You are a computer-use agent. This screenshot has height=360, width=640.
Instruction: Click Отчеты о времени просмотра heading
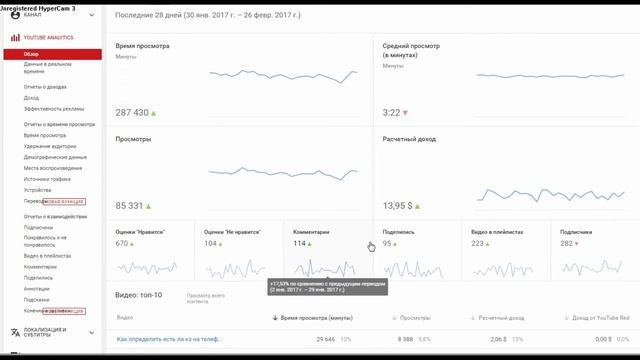pos(59,124)
